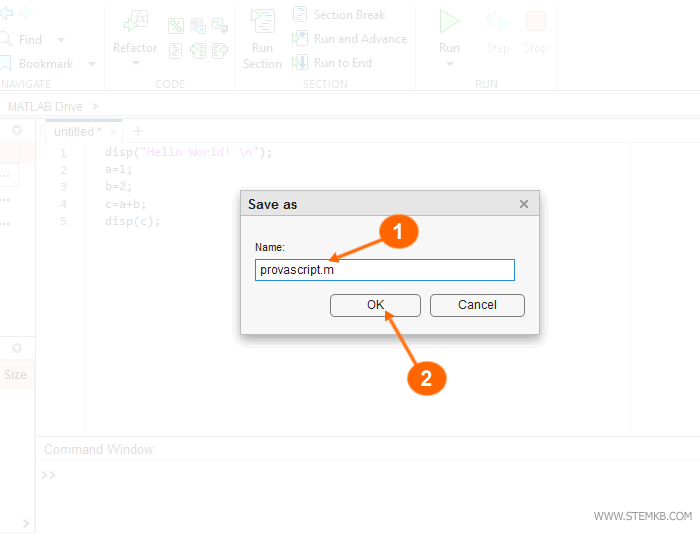Add a new tab with the plus button

[x=138, y=131]
